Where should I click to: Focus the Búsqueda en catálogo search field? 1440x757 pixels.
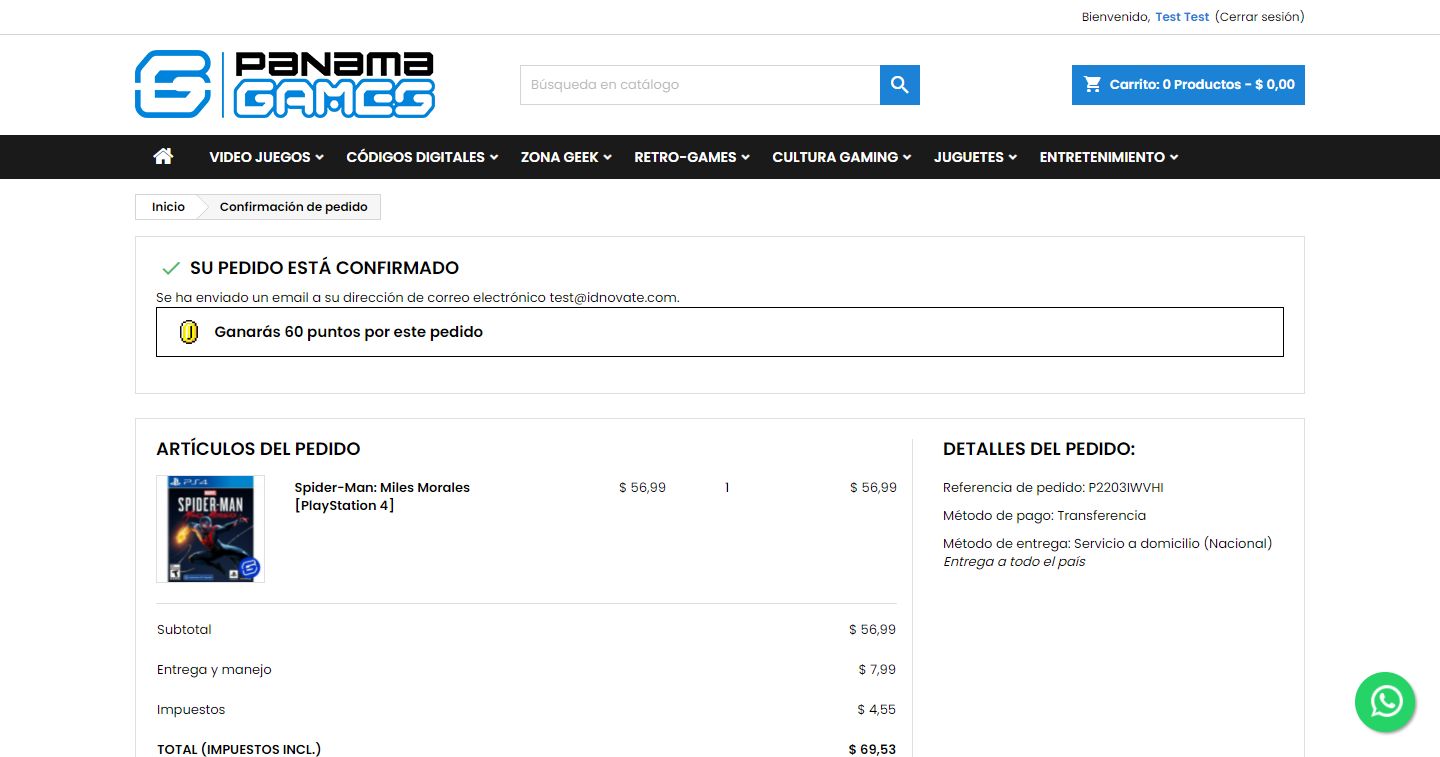pos(700,85)
